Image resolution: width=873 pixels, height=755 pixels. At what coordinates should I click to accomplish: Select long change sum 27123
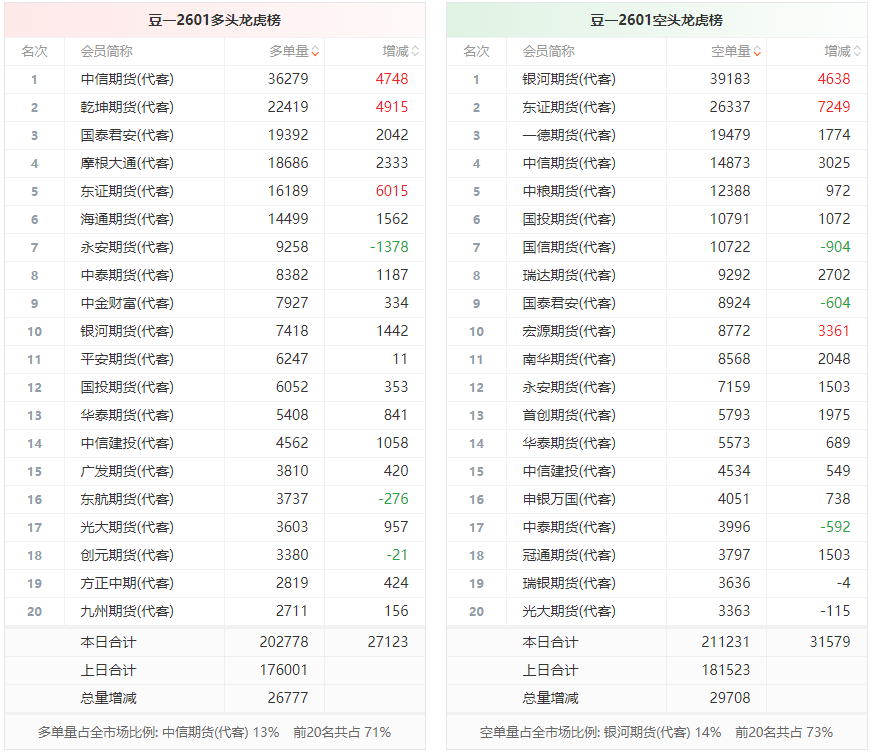[x=388, y=642]
